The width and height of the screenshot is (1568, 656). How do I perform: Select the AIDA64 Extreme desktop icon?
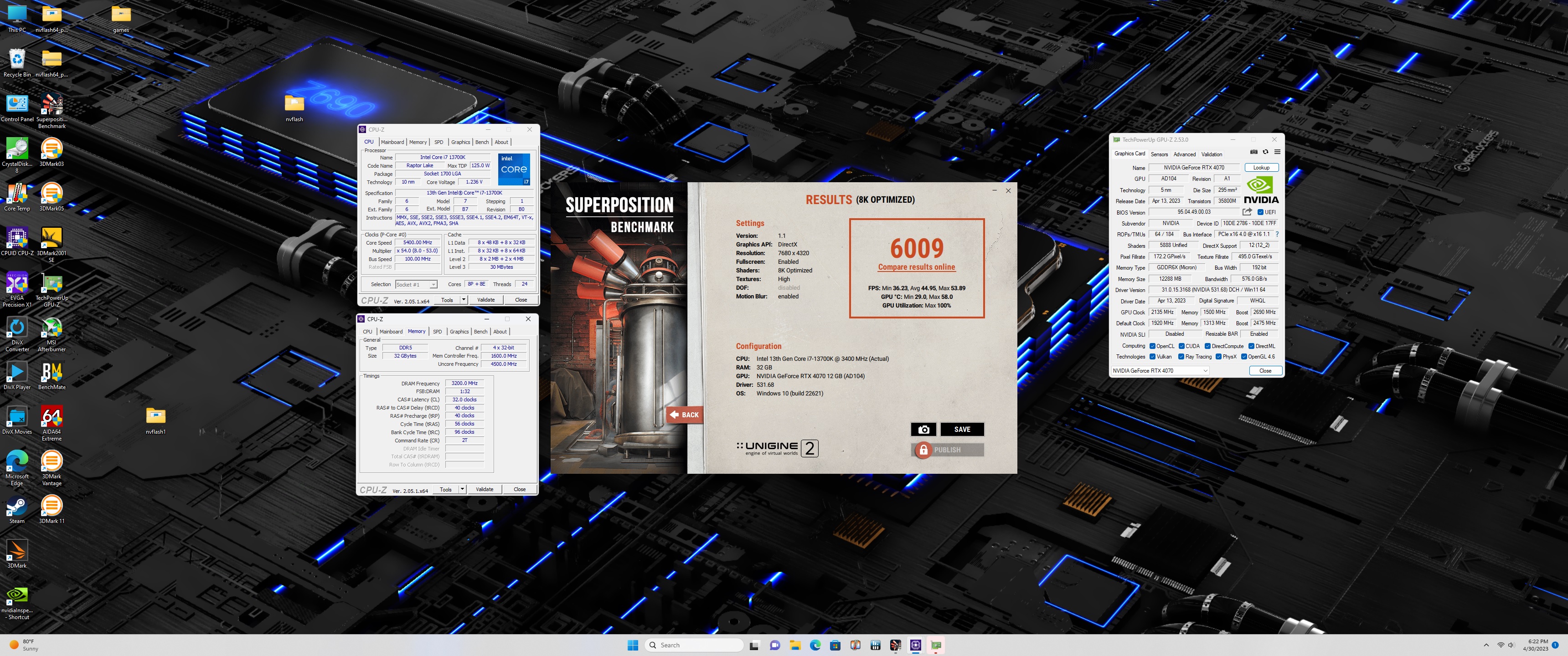[52, 424]
